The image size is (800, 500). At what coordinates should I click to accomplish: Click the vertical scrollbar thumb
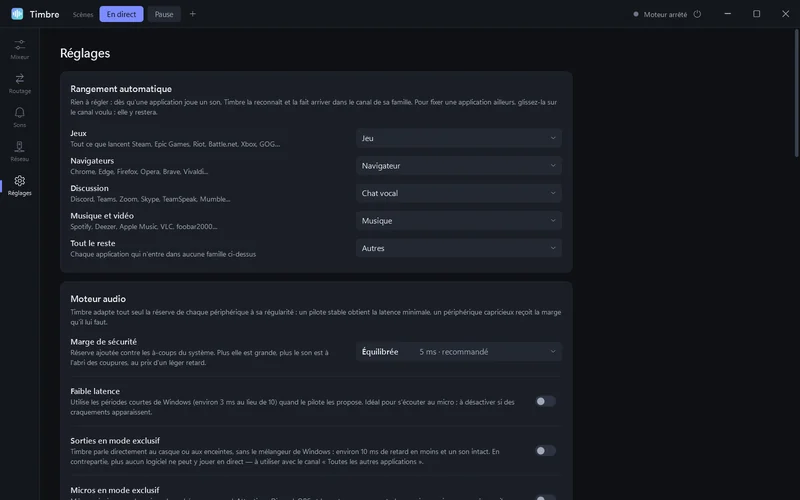click(796, 93)
